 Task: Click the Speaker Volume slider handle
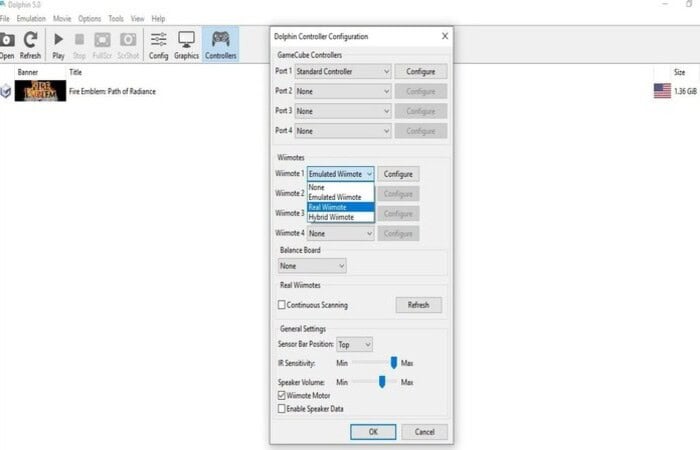[x=382, y=382]
